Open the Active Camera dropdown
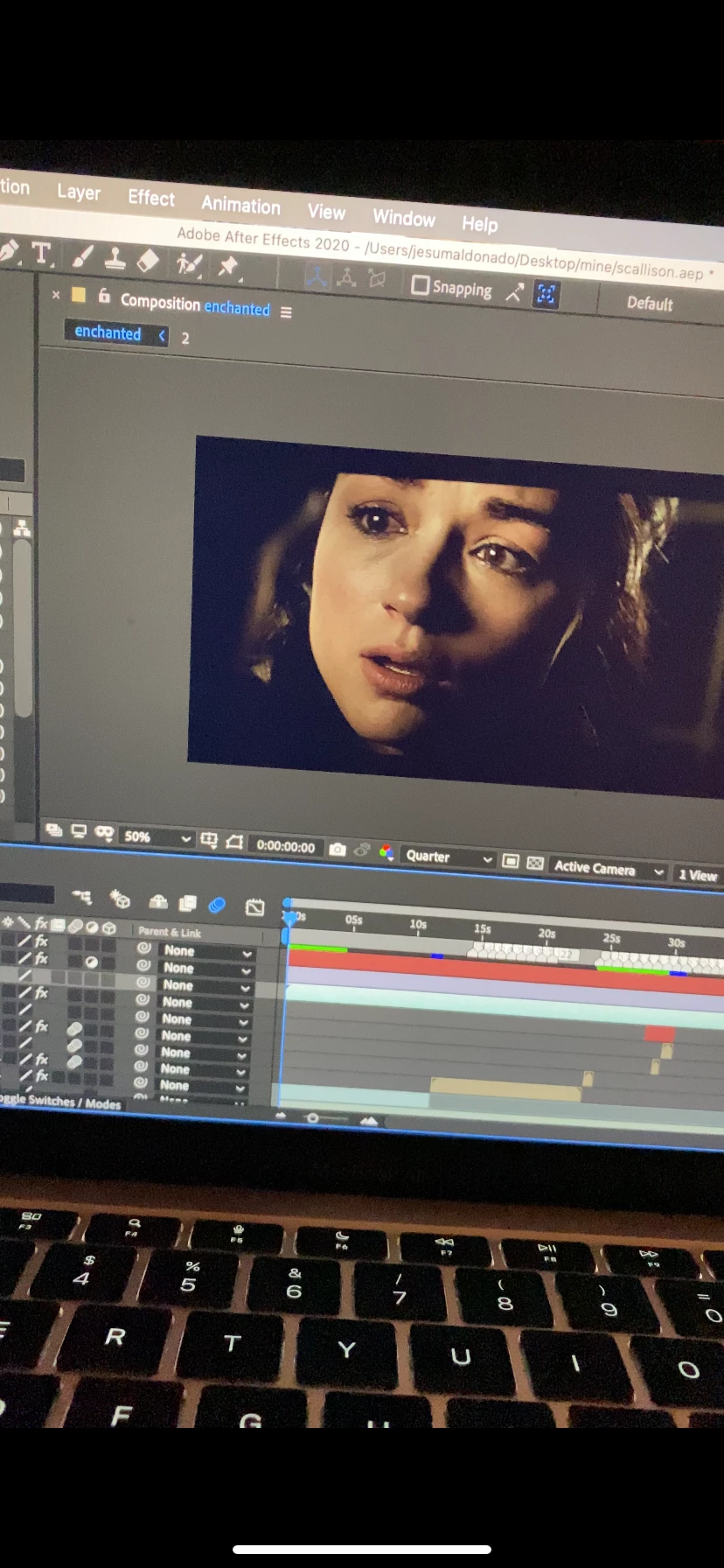Screen dimensions: 724x1568 [607, 869]
